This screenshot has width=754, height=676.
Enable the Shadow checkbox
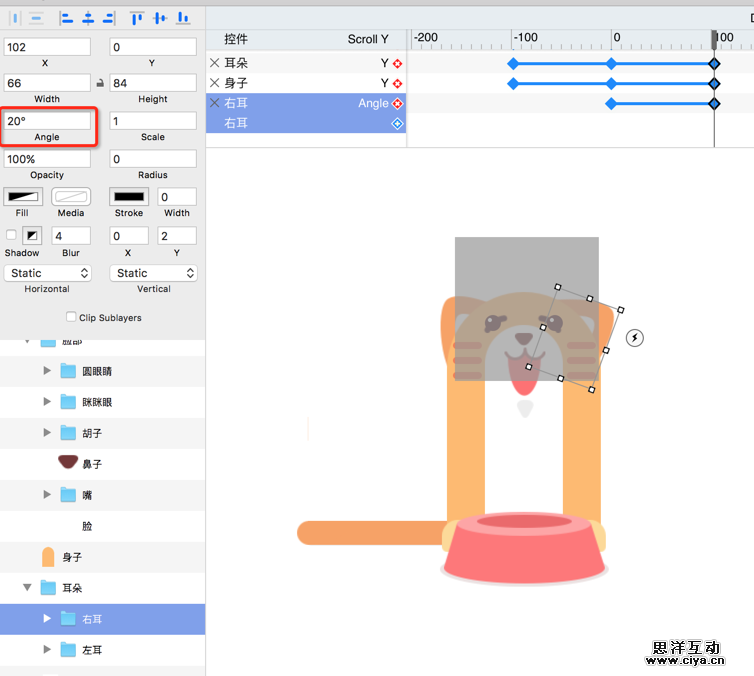pos(11,235)
